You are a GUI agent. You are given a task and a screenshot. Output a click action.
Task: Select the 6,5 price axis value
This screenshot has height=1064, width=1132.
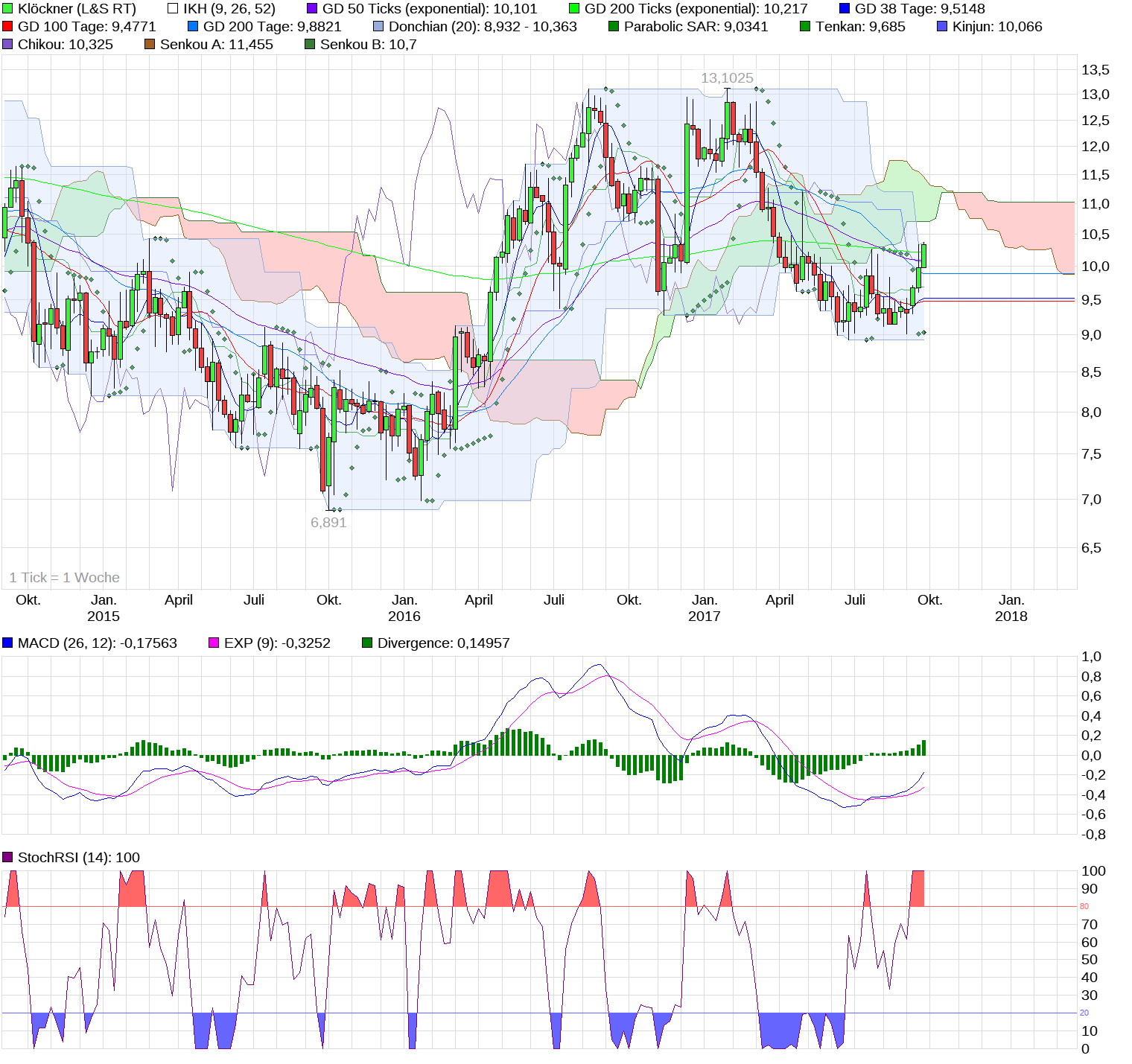(1091, 548)
